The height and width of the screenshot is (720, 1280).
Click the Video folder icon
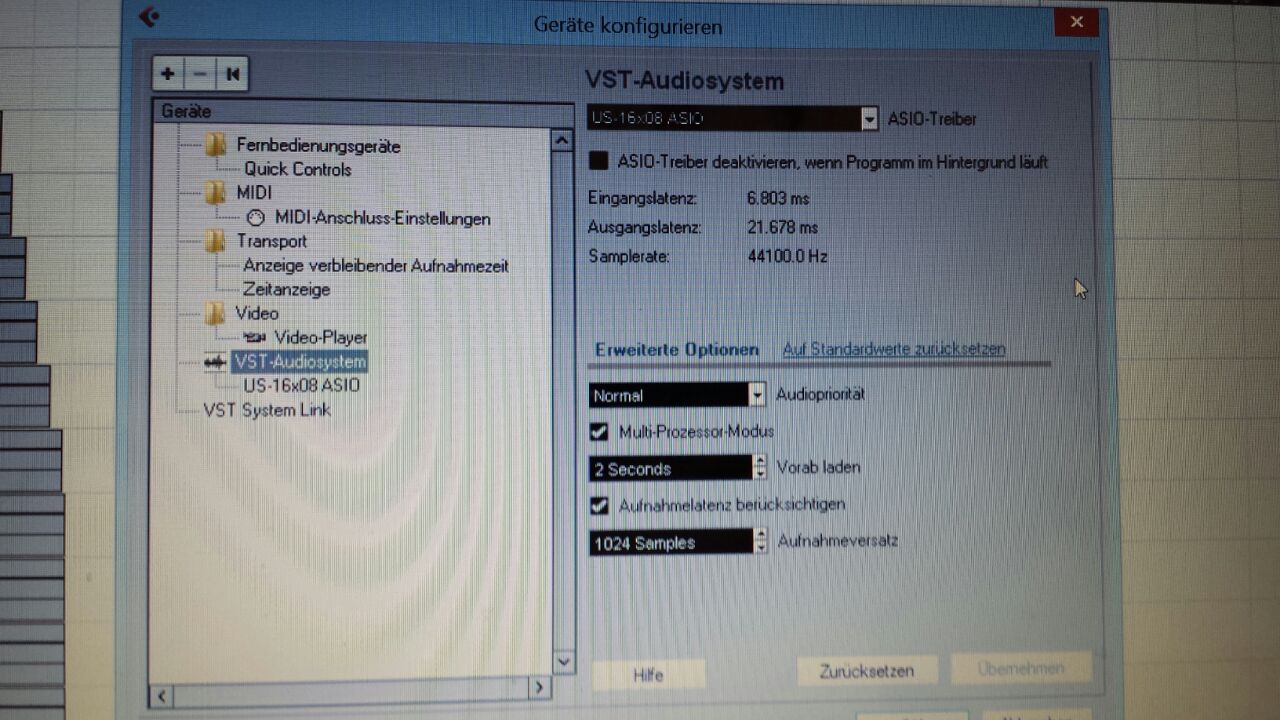click(215, 313)
